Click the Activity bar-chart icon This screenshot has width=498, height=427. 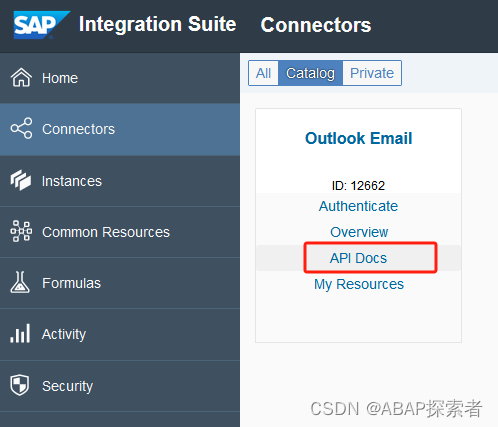tap(20, 333)
